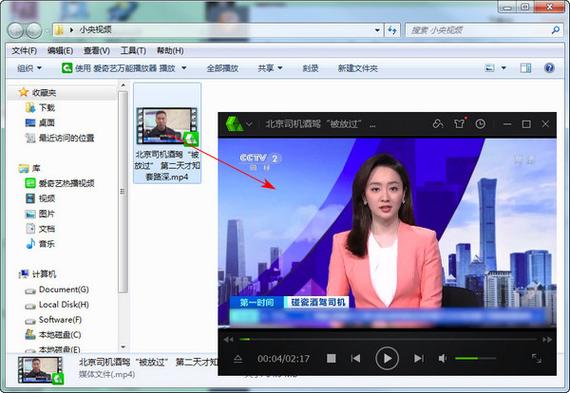Click 新建文件夹 button
The image size is (570, 393).
click(358, 68)
